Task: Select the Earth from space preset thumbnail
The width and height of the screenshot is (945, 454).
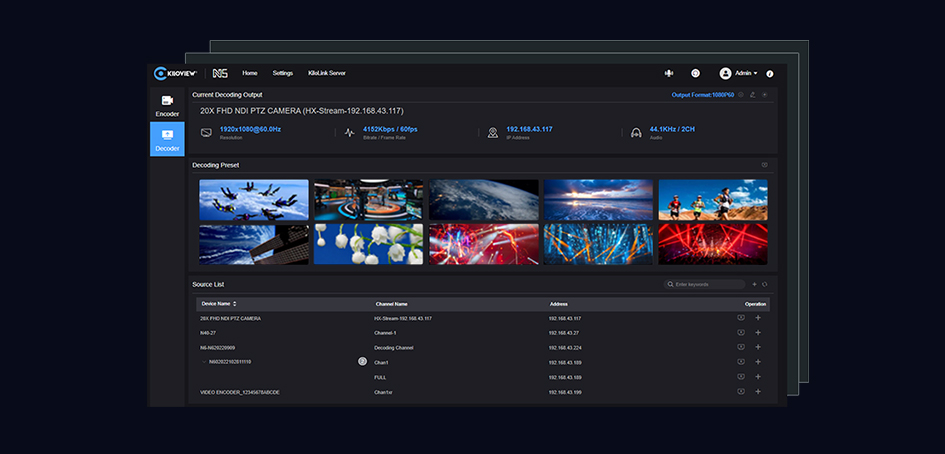Action: tap(483, 200)
